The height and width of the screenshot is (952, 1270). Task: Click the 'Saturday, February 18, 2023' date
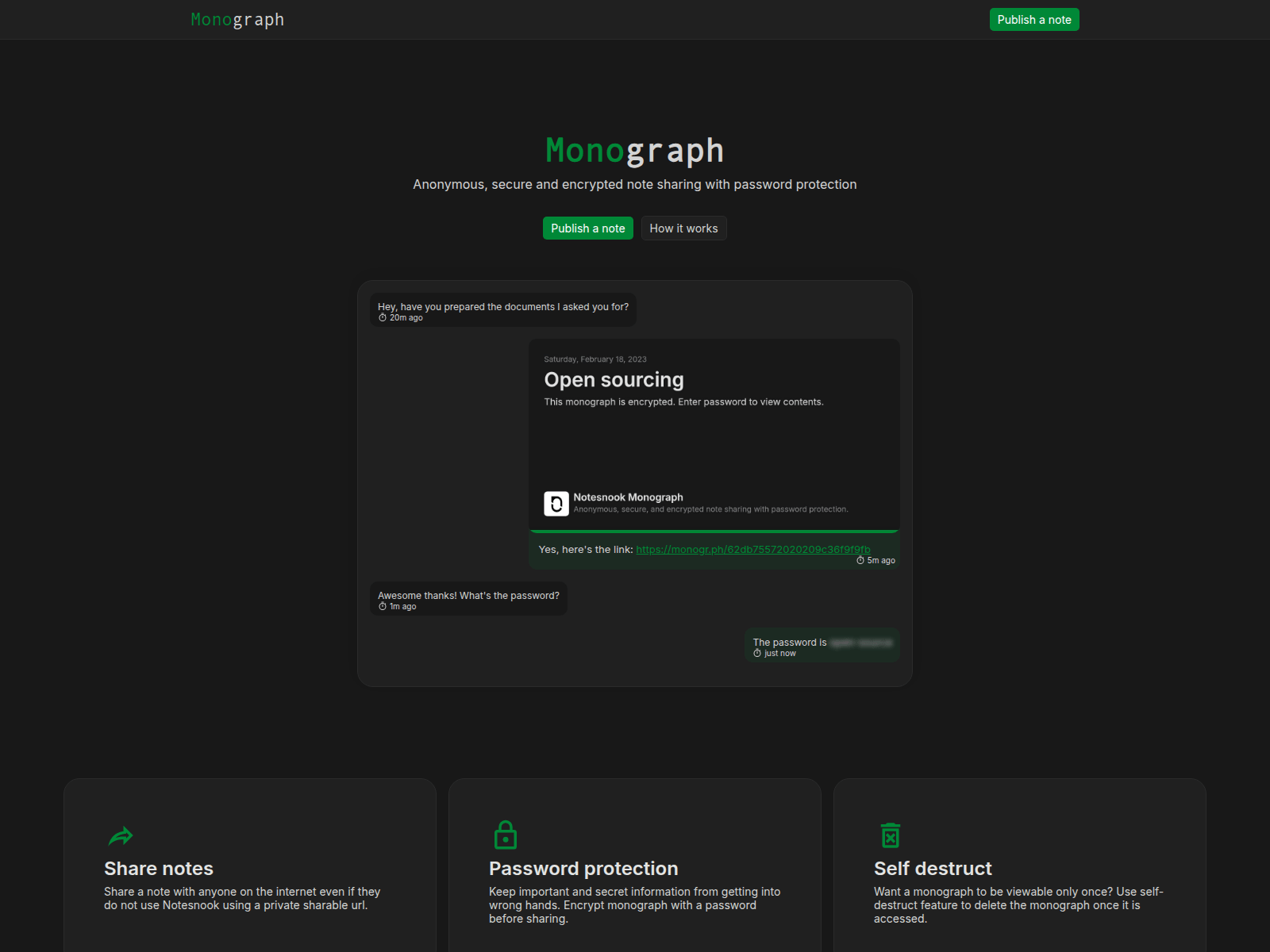(595, 359)
